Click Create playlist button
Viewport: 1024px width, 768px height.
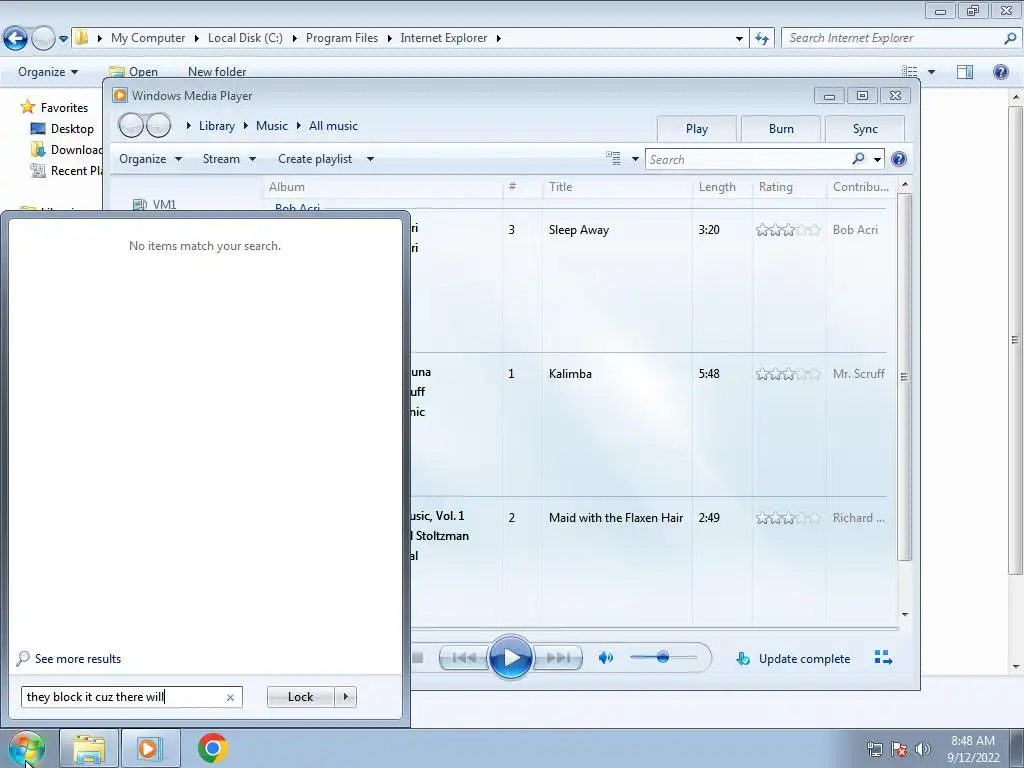pos(315,159)
